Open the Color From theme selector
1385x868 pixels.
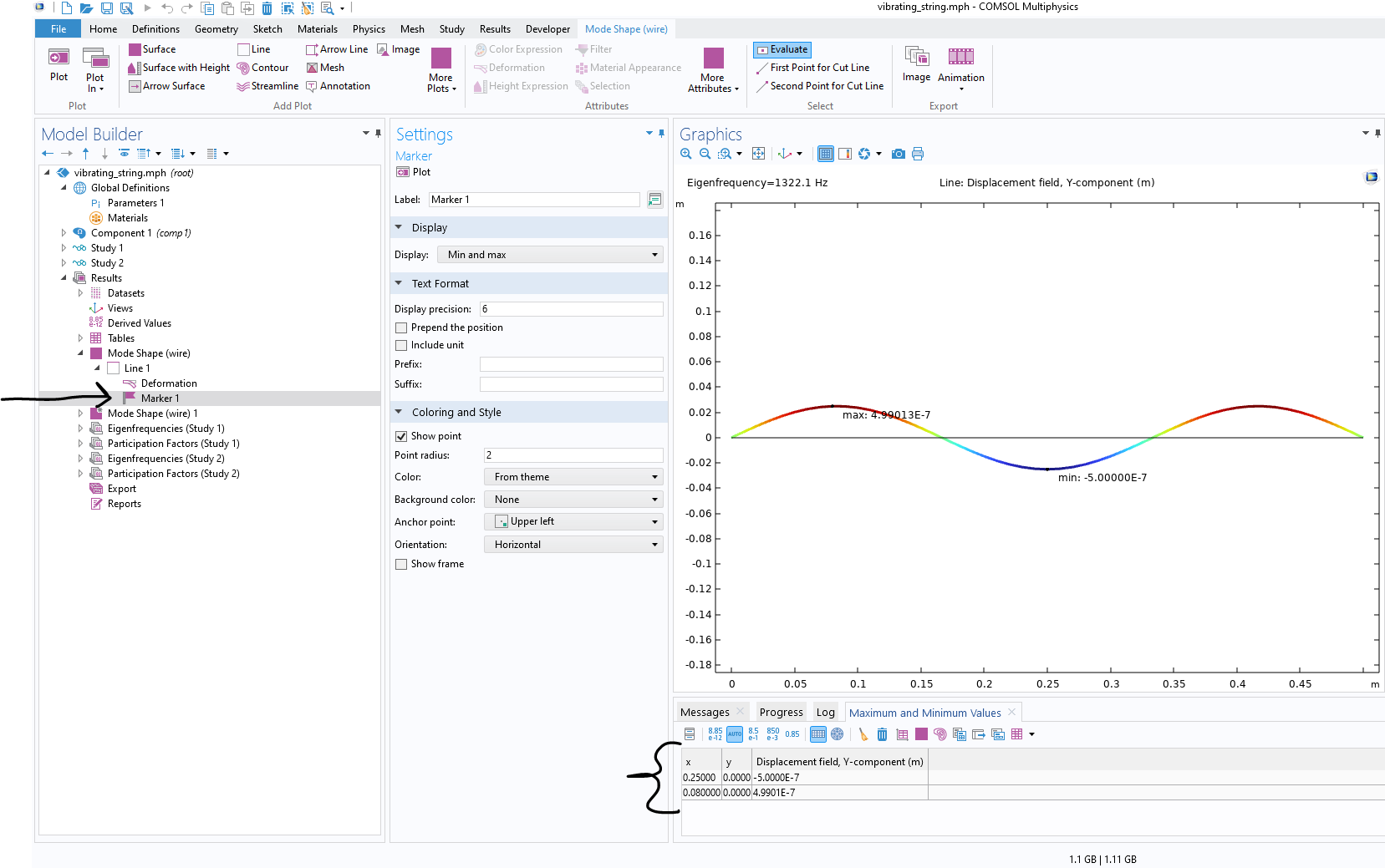[x=573, y=477]
